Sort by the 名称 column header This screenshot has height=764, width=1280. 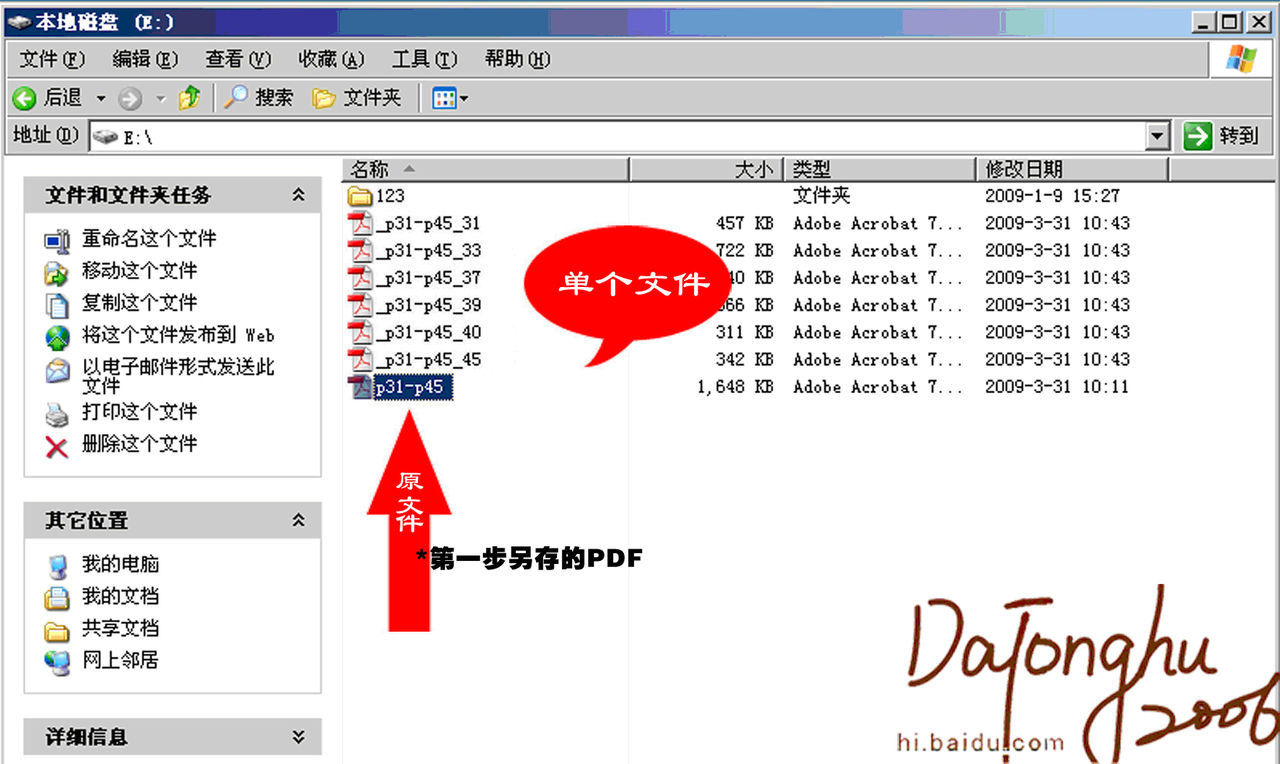pyautogui.click(x=485, y=170)
